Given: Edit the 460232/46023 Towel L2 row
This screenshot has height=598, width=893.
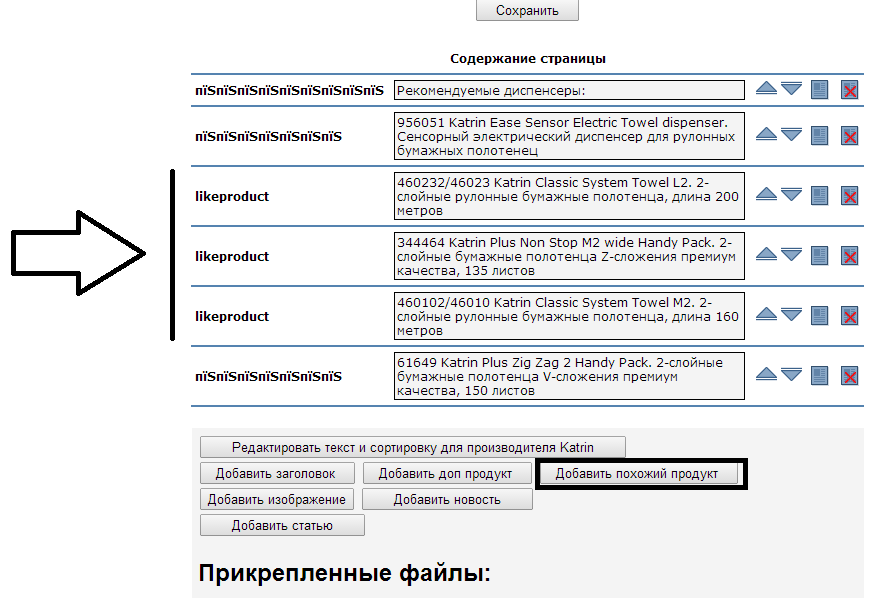Looking at the screenshot, I should tap(819, 195).
